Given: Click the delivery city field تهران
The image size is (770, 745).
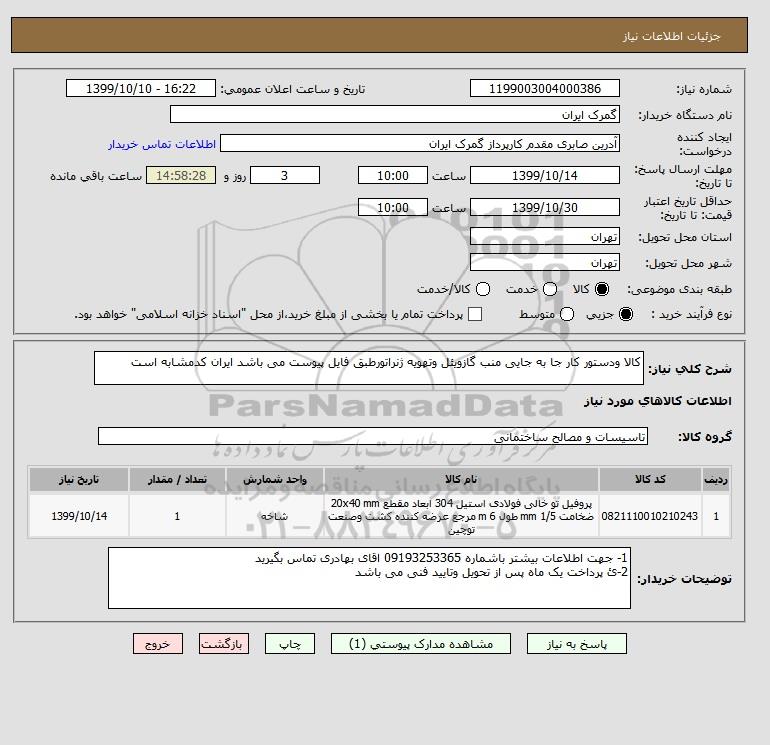Looking at the screenshot, I should tap(545, 262).
